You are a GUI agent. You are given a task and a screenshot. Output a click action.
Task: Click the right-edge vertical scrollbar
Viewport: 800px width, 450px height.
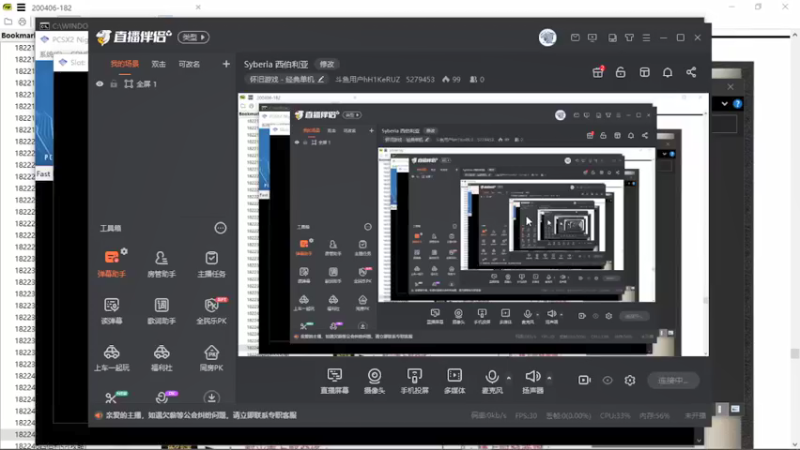(794, 240)
